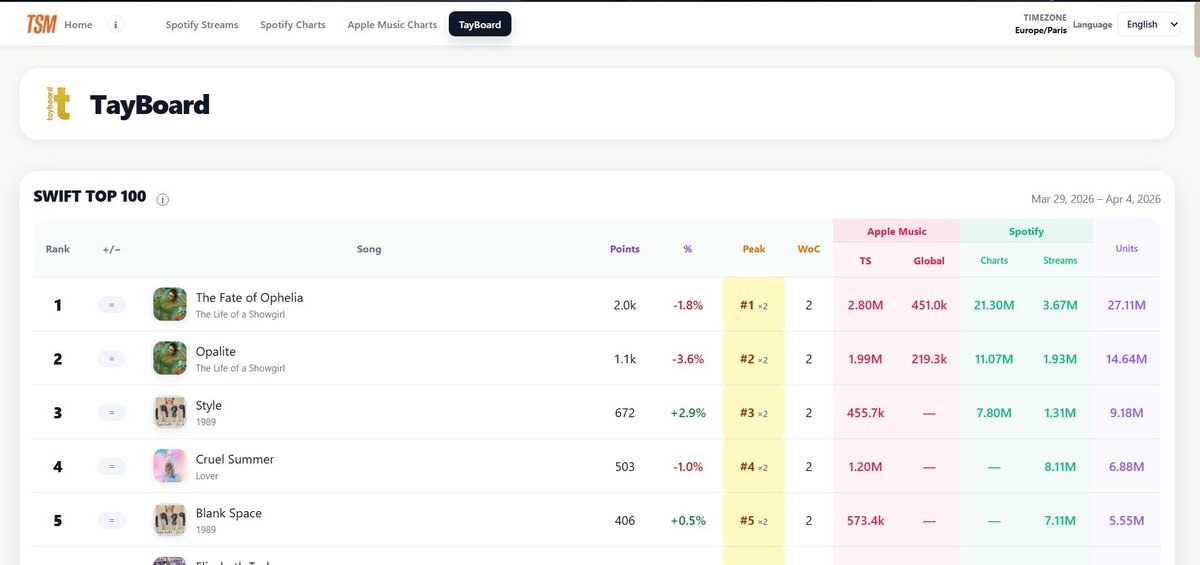The width and height of the screenshot is (1200, 565).
Task: Click the Apple Music Global column header
Action: pos(929,260)
